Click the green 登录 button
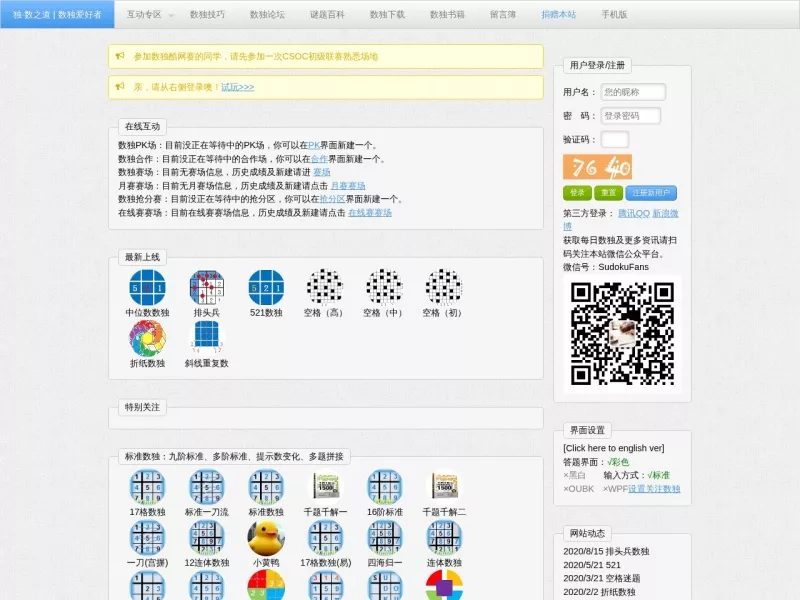Image resolution: width=800 pixels, height=600 pixels. point(577,193)
